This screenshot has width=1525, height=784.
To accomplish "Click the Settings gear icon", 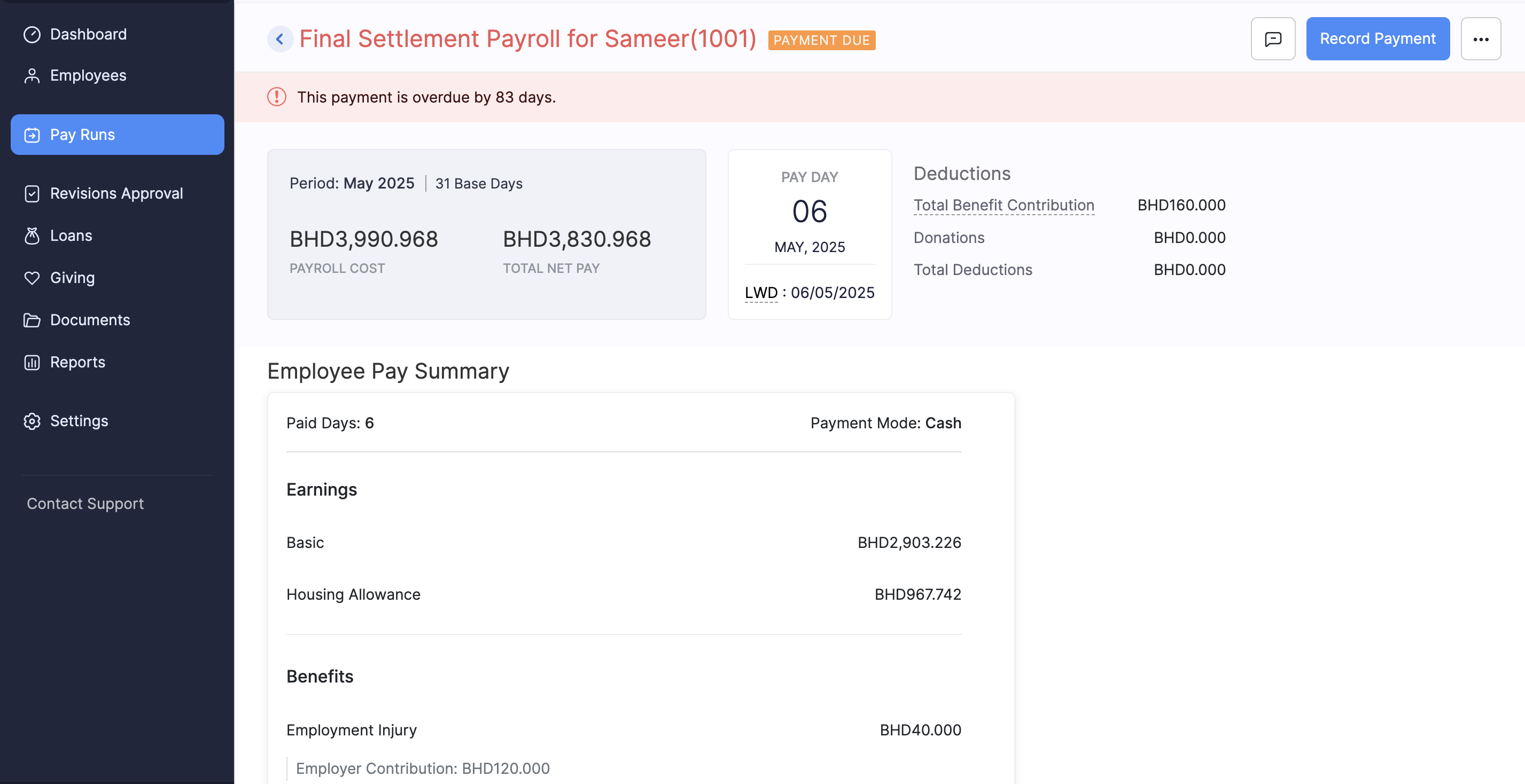I will point(32,421).
